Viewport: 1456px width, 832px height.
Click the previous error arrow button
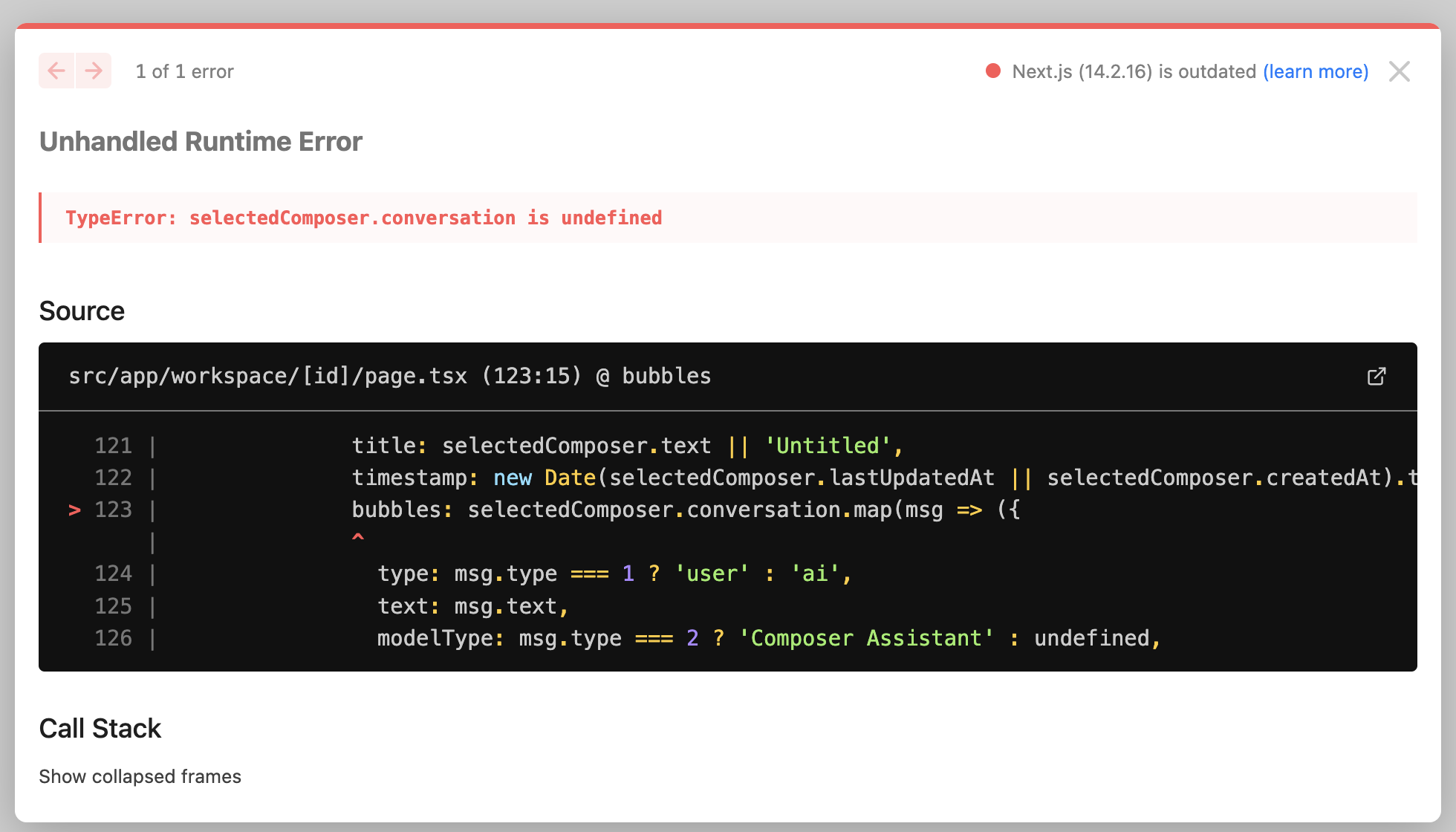(x=56, y=71)
